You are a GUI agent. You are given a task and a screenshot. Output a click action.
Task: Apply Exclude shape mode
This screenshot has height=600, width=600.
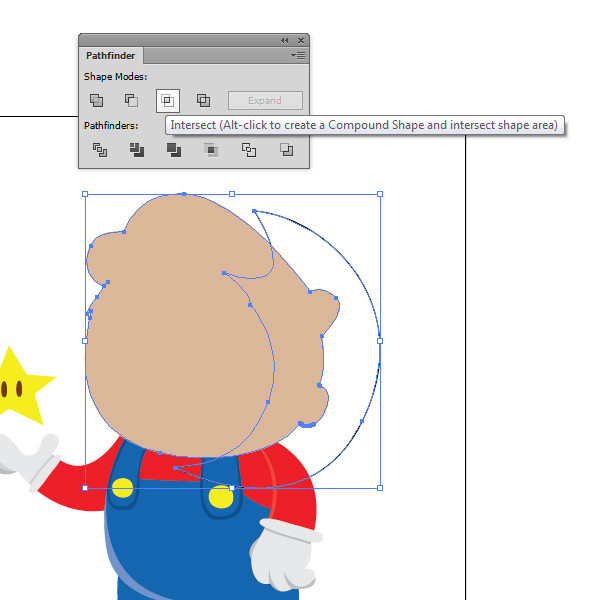click(203, 100)
